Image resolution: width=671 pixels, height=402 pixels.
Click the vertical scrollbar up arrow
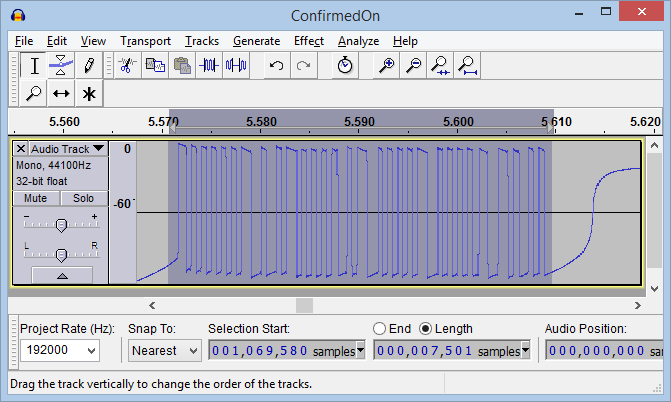[654, 146]
